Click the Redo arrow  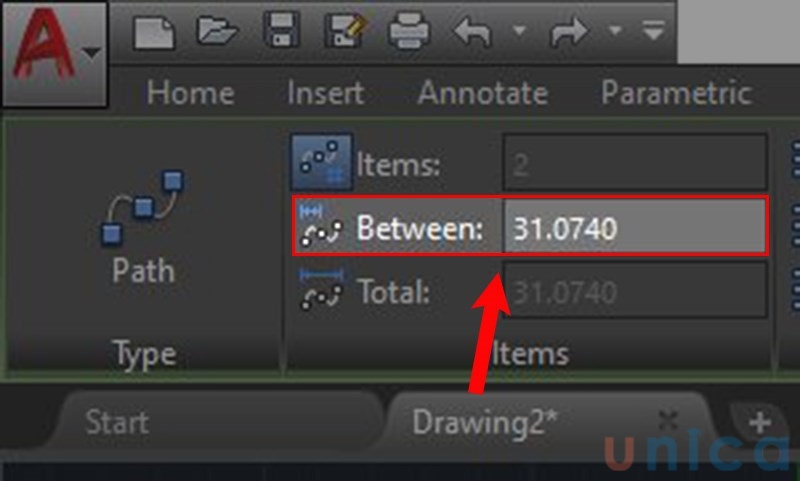[x=569, y=32]
